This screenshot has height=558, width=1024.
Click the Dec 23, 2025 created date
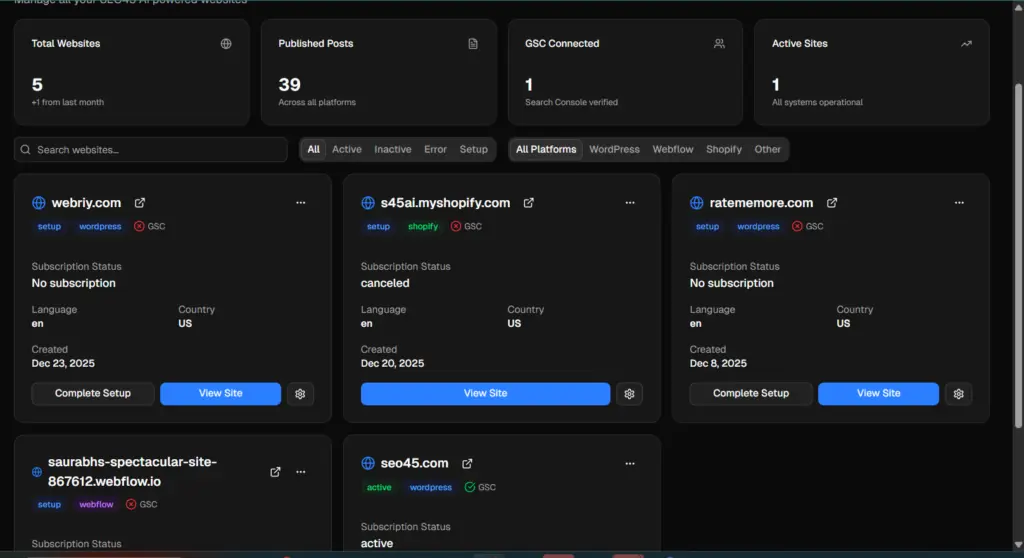point(63,363)
